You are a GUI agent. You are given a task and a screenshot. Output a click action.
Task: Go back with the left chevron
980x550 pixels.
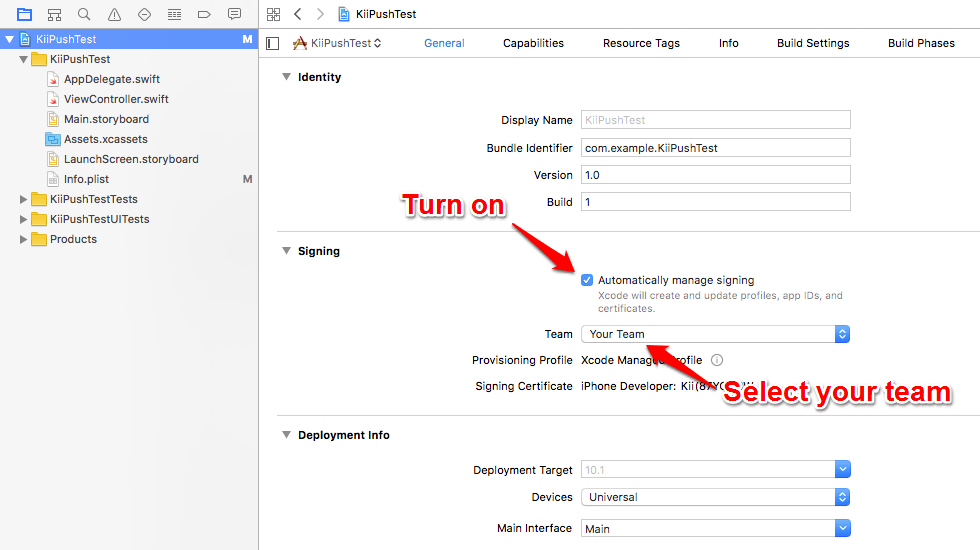[298, 14]
